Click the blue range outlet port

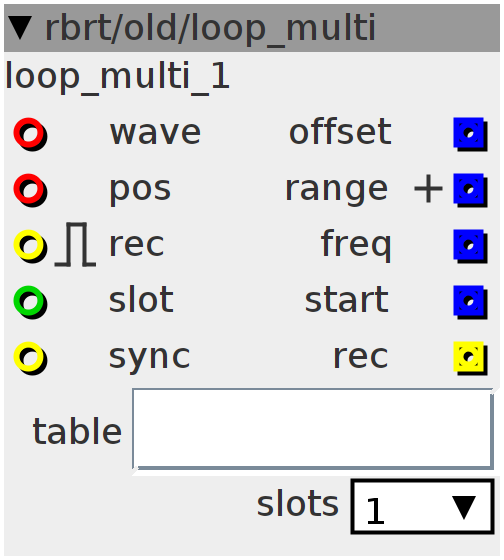tap(470, 190)
